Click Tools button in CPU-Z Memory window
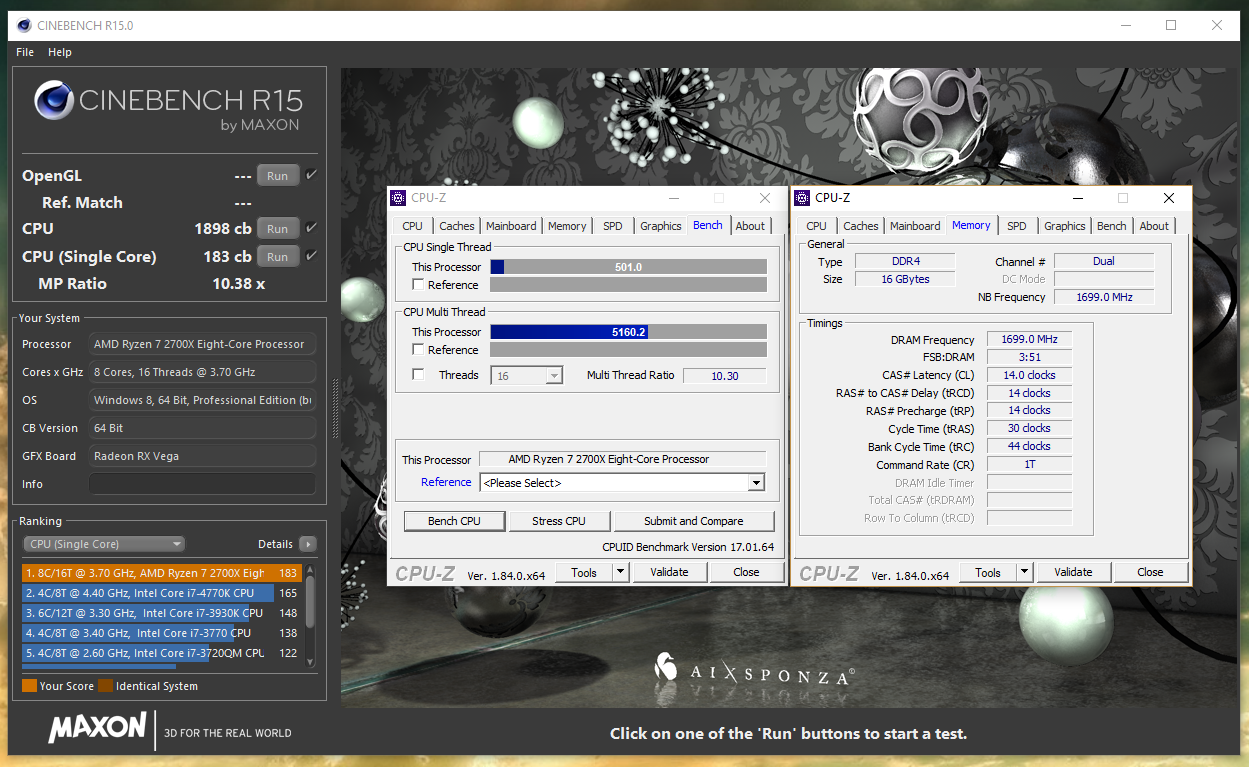Viewport: 1249px width, 767px height. 988,573
